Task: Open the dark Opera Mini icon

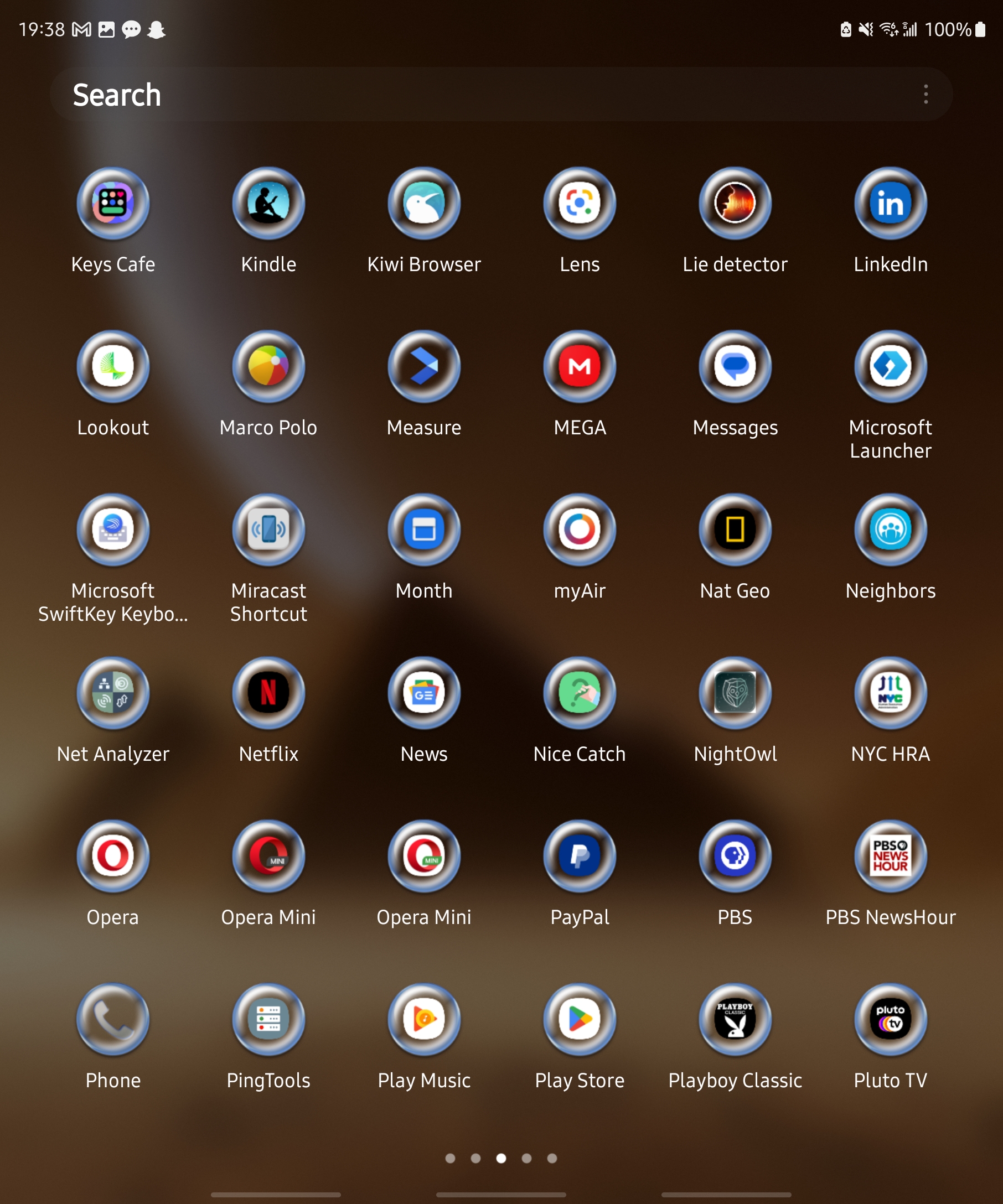Action: click(268, 856)
